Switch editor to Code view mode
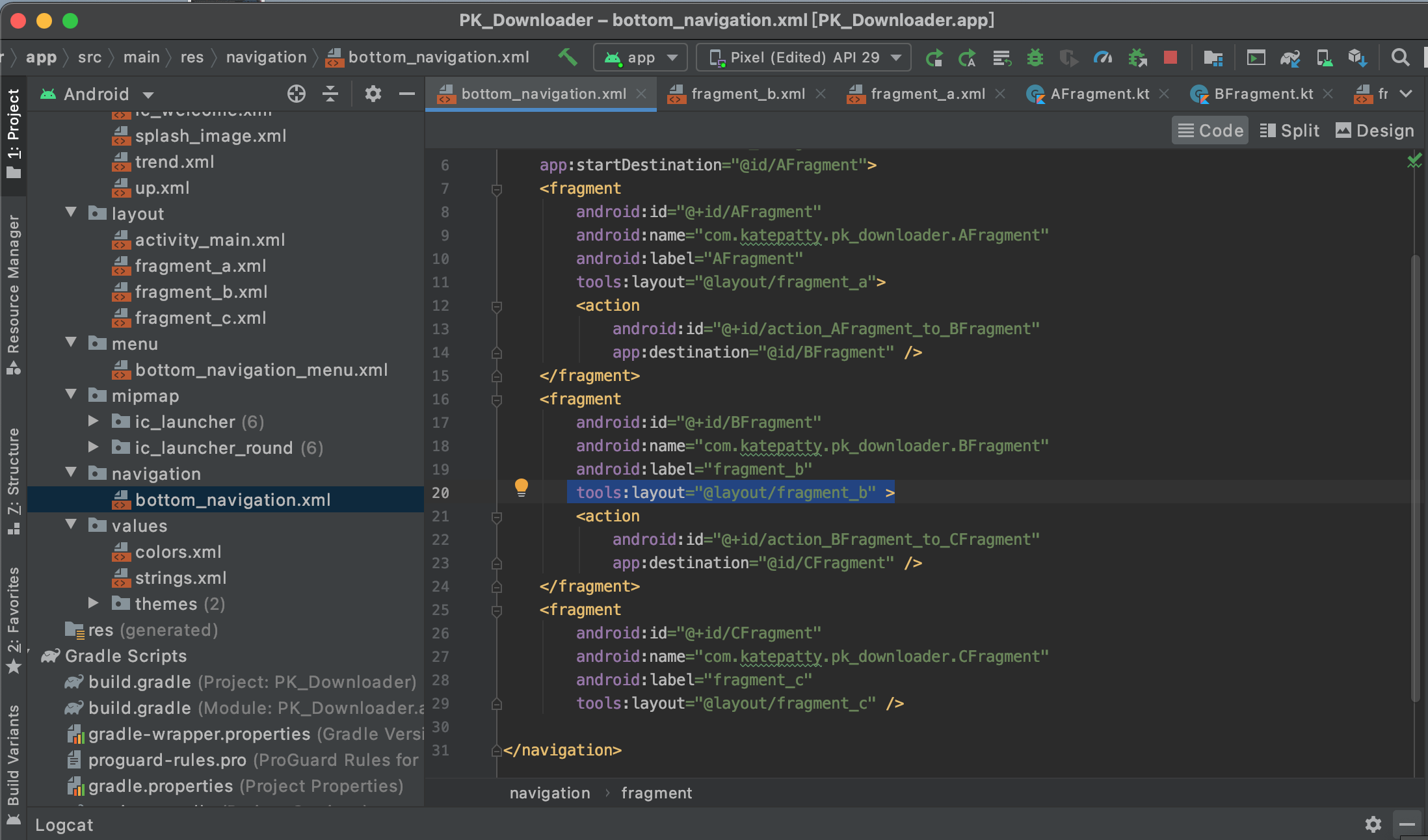 coord(1210,131)
